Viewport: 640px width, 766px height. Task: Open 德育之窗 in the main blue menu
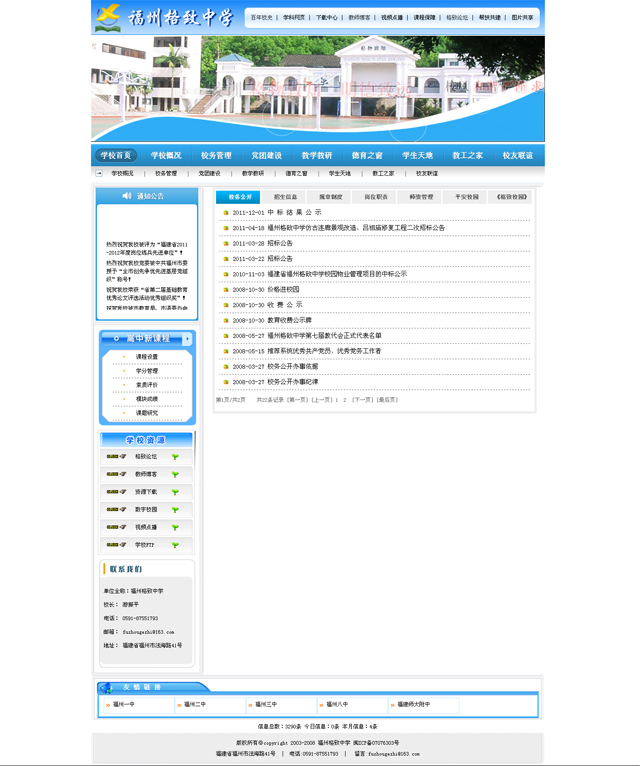click(x=367, y=155)
